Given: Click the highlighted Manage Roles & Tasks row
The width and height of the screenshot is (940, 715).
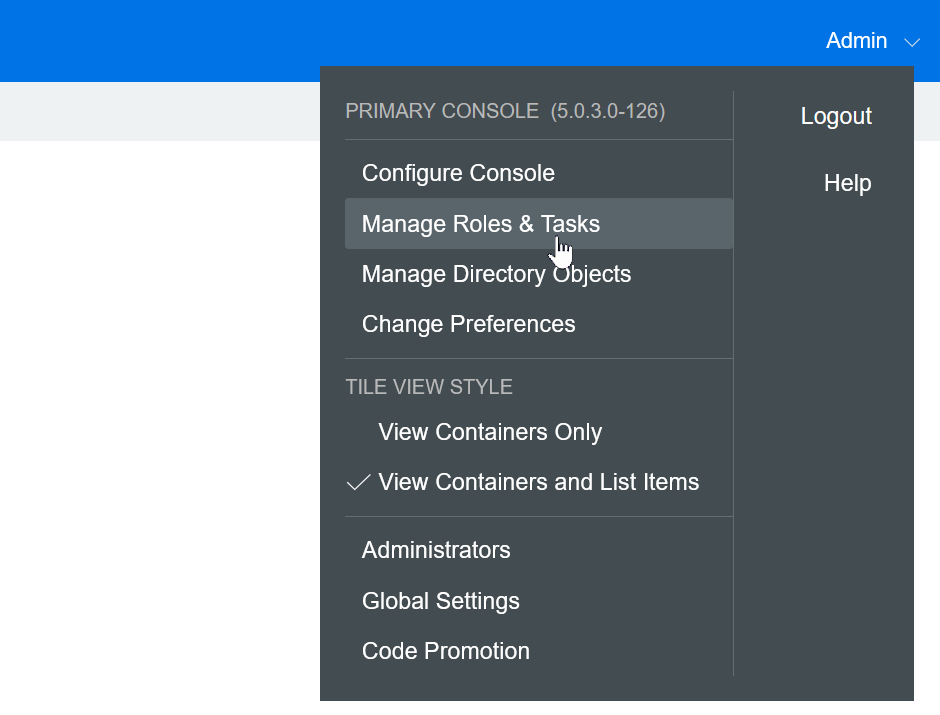Looking at the screenshot, I should [480, 223].
